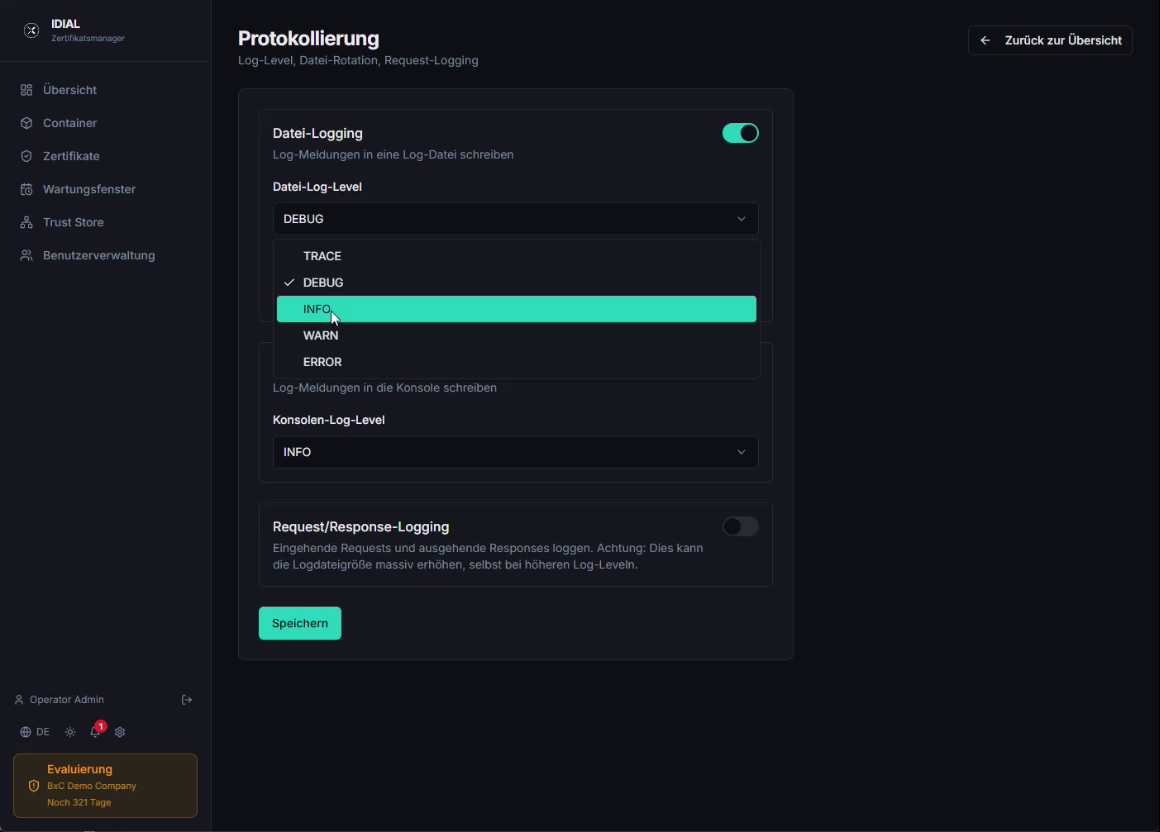Screen dimensions: 1160x832
Task: Click 'Log-Meldungen in die Konsole schreiben' text
Action: (x=385, y=388)
